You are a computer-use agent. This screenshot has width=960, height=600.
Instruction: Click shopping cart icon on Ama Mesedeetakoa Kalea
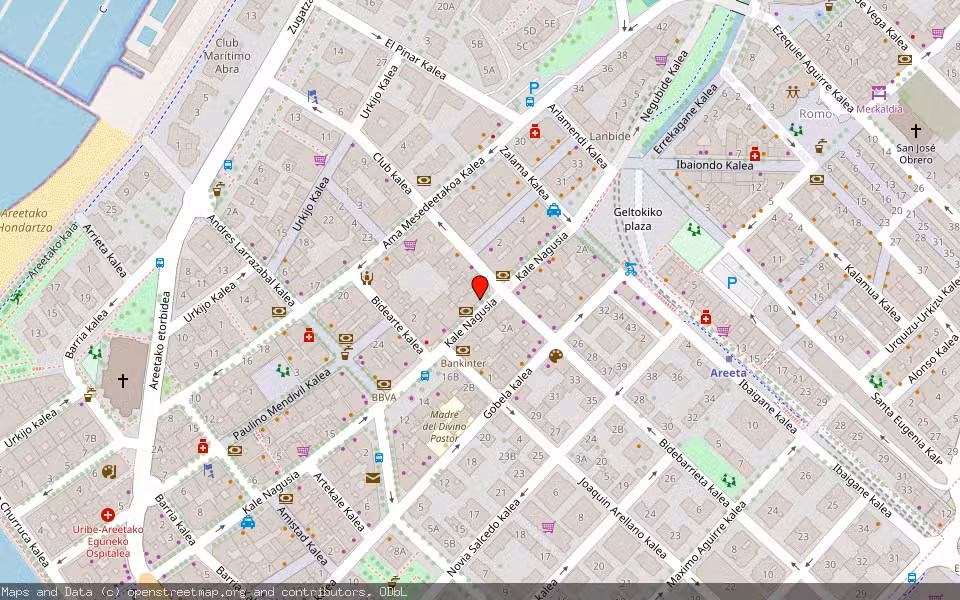click(410, 245)
